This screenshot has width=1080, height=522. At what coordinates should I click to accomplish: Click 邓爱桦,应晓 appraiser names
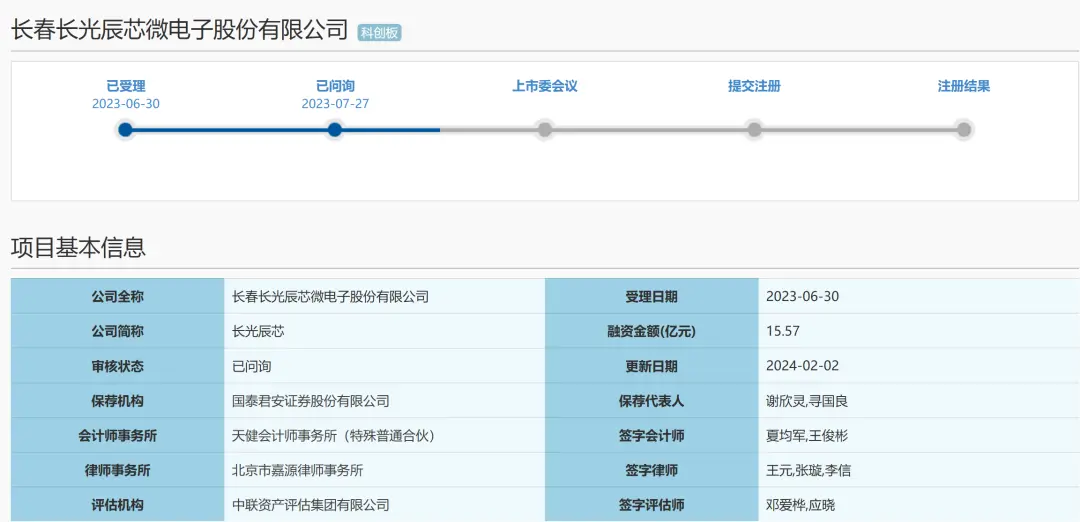(x=800, y=505)
